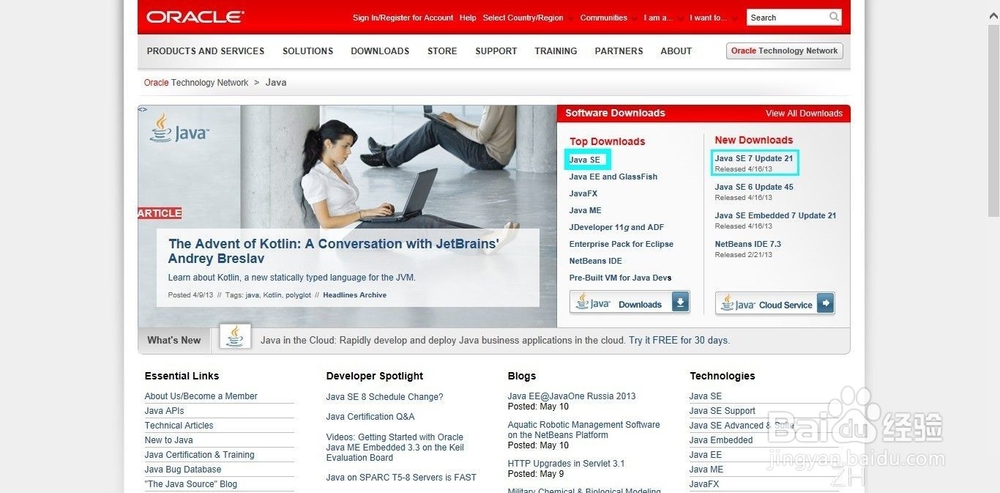Image resolution: width=1000 pixels, height=493 pixels.
Task: Click the small embed icon above banner
Action: click(142, 110)
